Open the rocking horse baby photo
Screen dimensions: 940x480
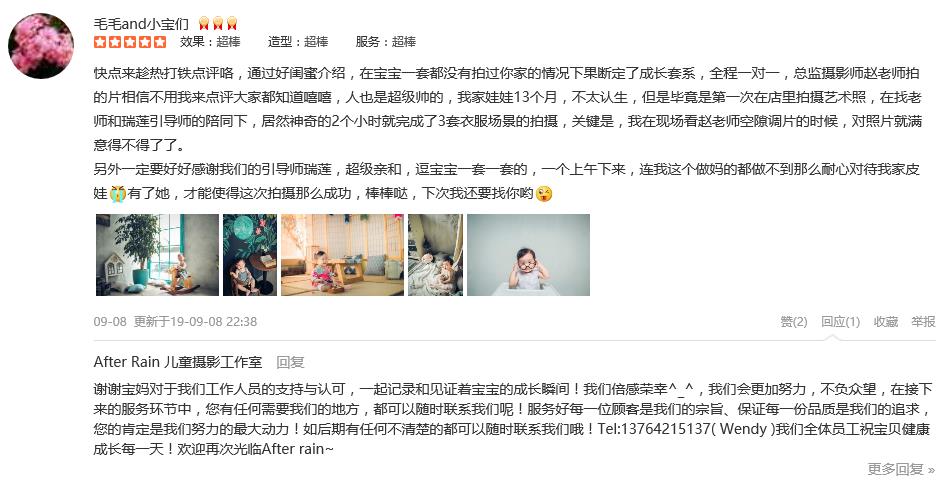158,255
